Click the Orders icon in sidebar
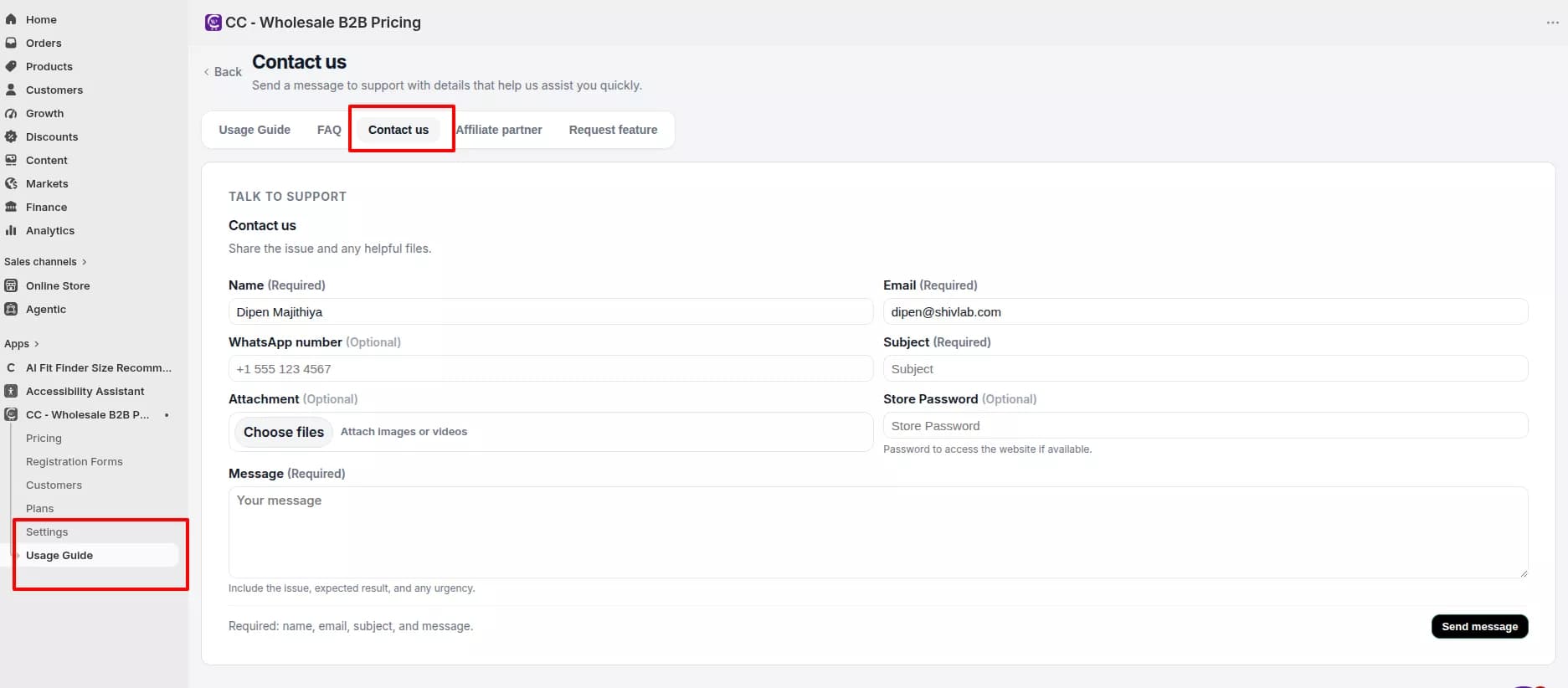This screenshot has width=1568, height=688. pyautogui.click(x=11, y=43)
